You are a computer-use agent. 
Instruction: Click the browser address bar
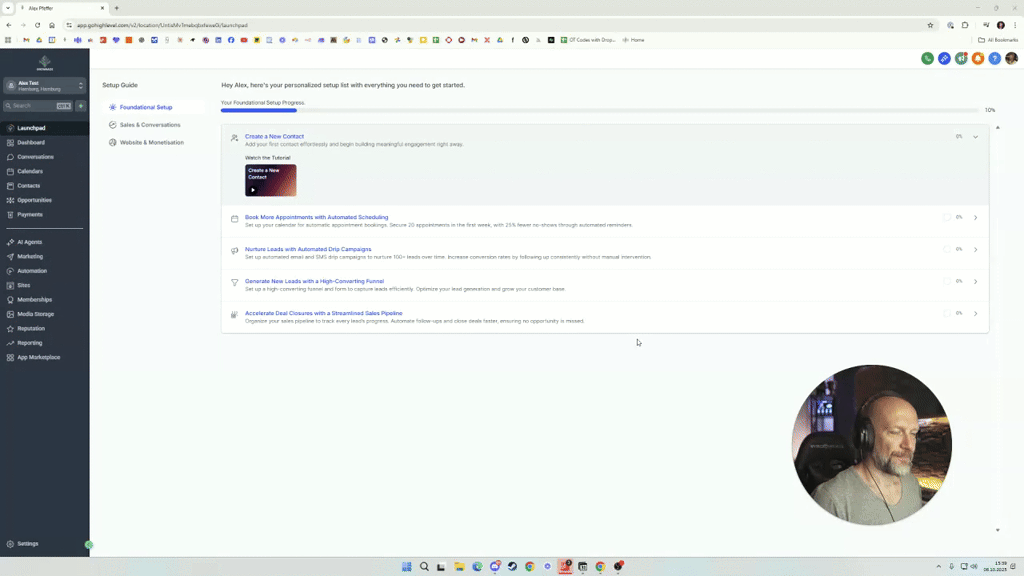(x=496, y=25)
